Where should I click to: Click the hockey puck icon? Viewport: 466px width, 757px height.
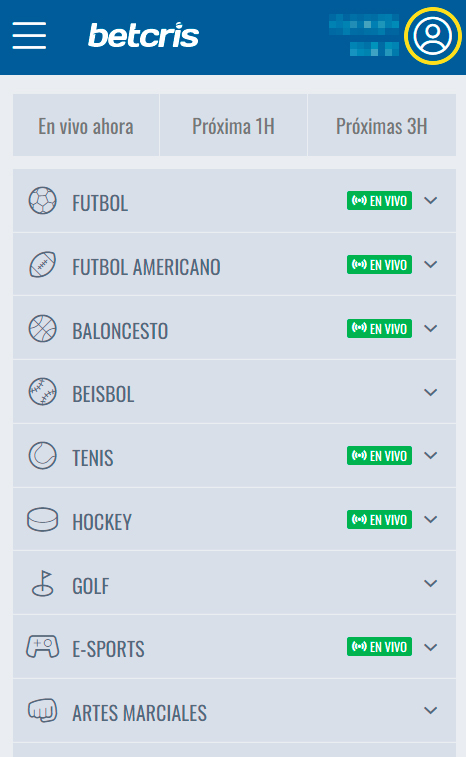pyautogui.click(x=42, y=519)
